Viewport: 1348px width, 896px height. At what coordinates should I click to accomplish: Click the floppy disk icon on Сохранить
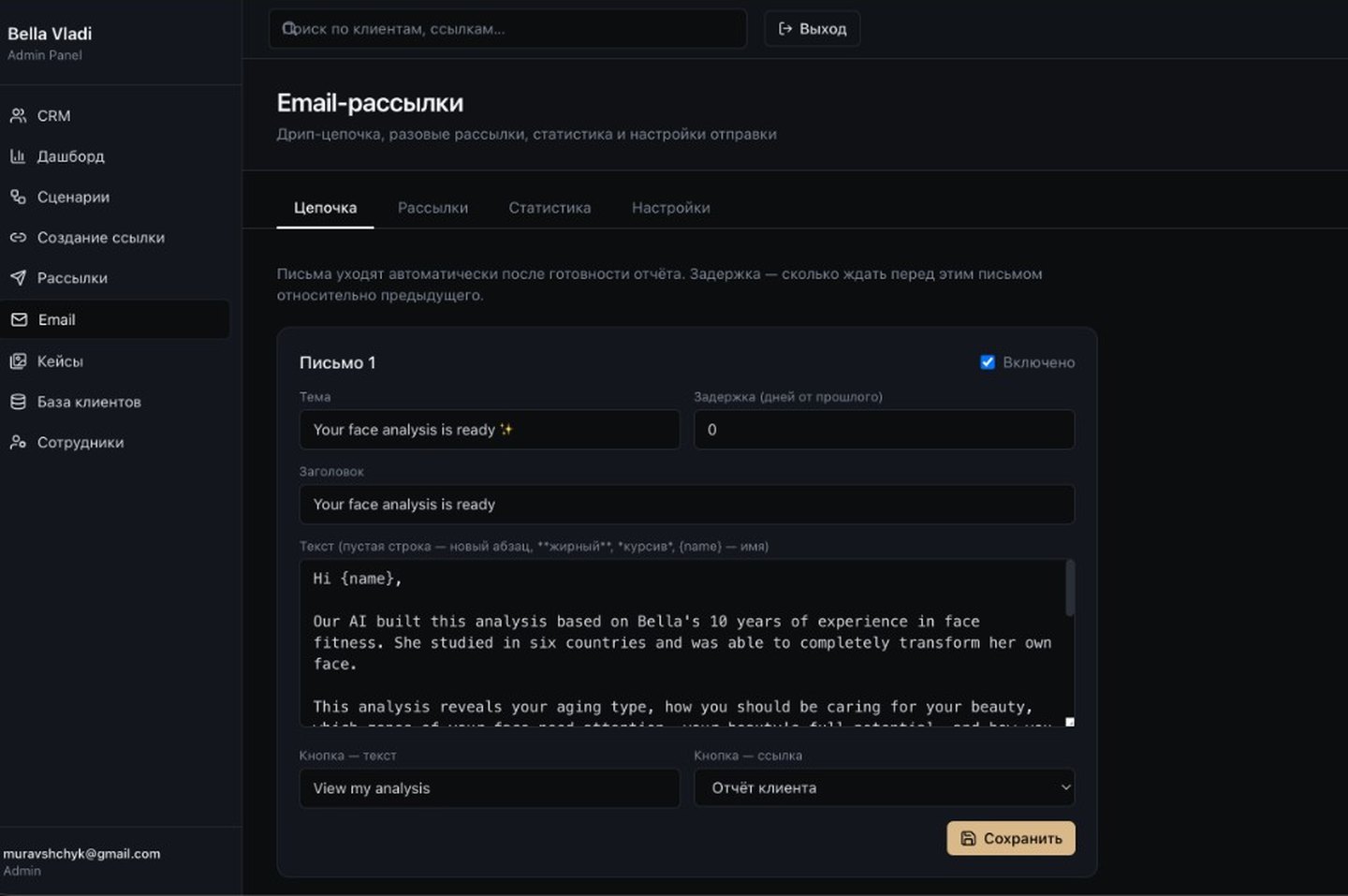(x=968, y=839)
